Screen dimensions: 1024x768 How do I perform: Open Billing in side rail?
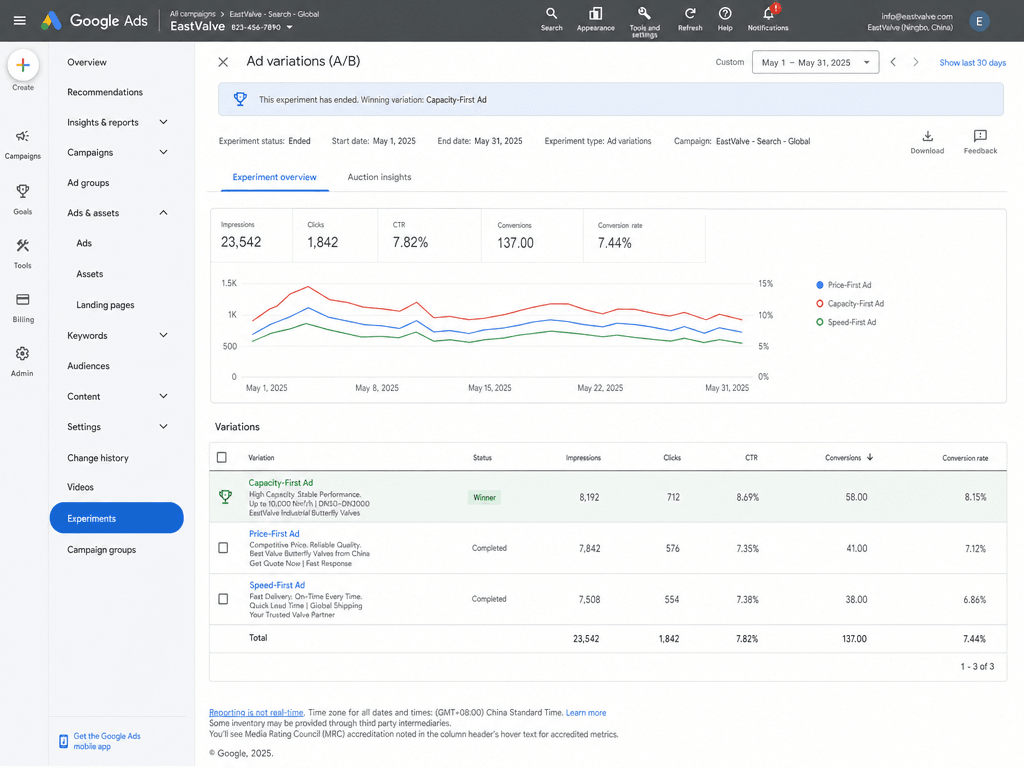pyautogui.click(x=22, y=308)
